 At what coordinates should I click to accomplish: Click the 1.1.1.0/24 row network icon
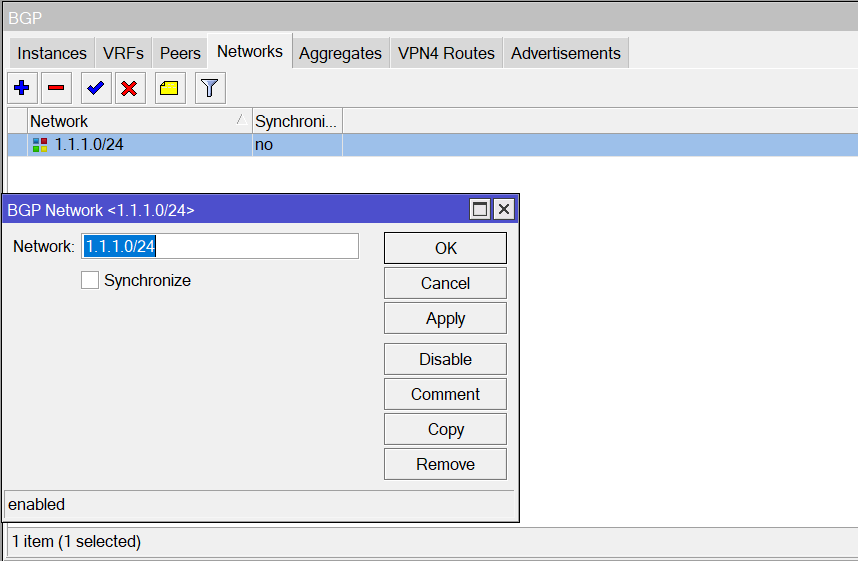pos(40,145)
